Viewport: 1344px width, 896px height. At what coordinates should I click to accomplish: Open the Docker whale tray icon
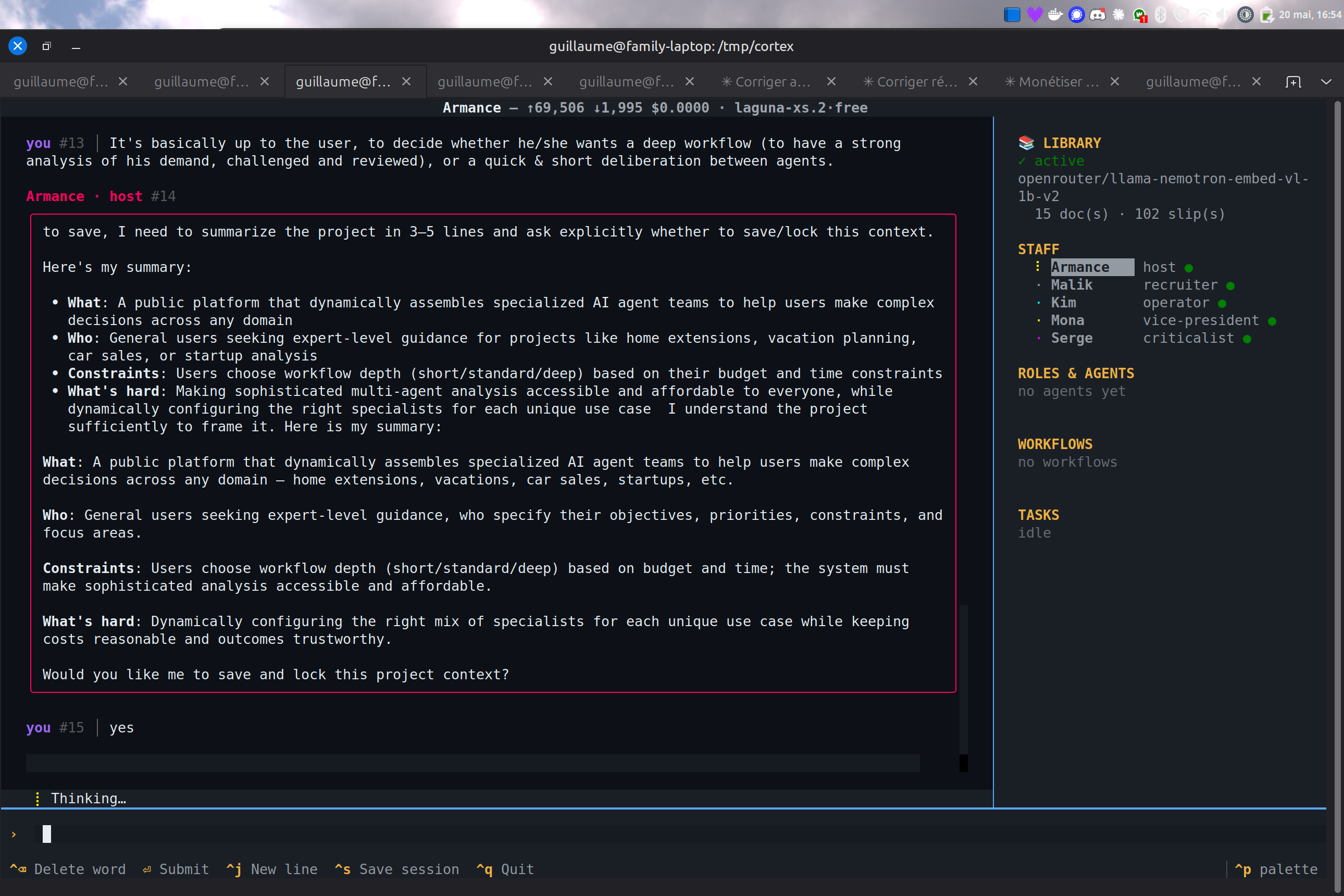click(1055, 15)
